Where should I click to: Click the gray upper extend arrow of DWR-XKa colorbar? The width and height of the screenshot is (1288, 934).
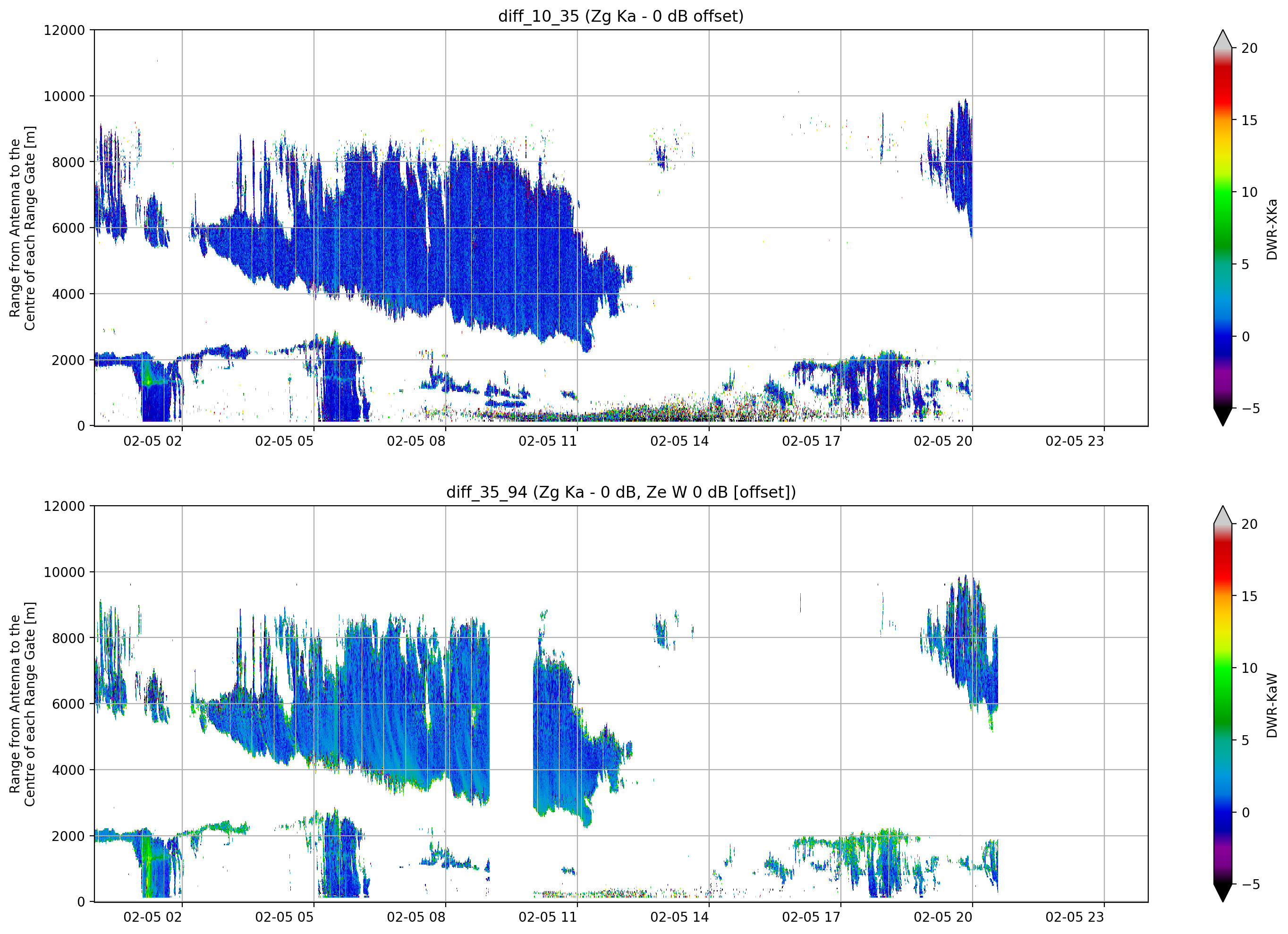tap(1223, 39)
